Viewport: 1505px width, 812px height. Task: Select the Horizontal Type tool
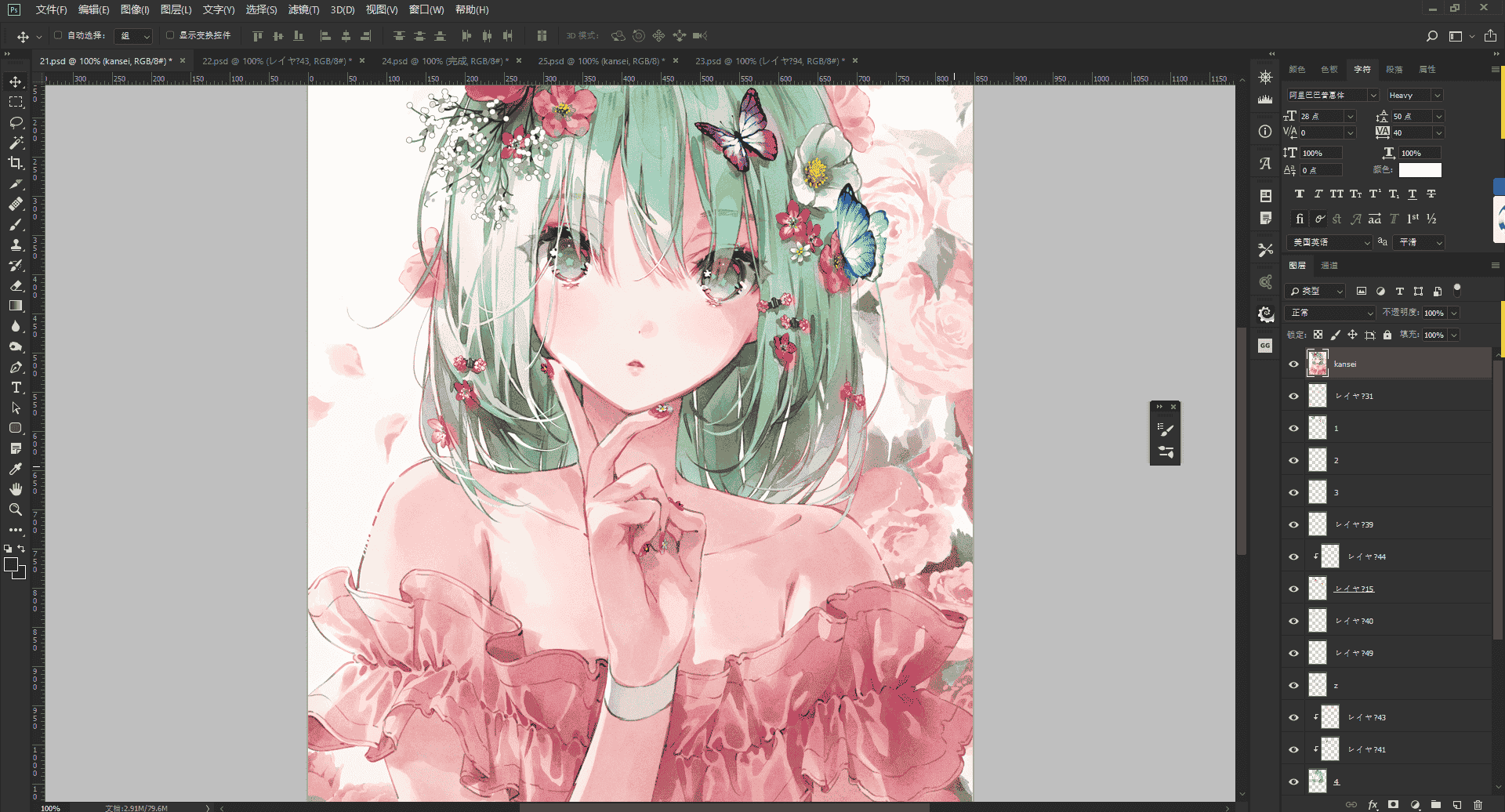point(16,387)
